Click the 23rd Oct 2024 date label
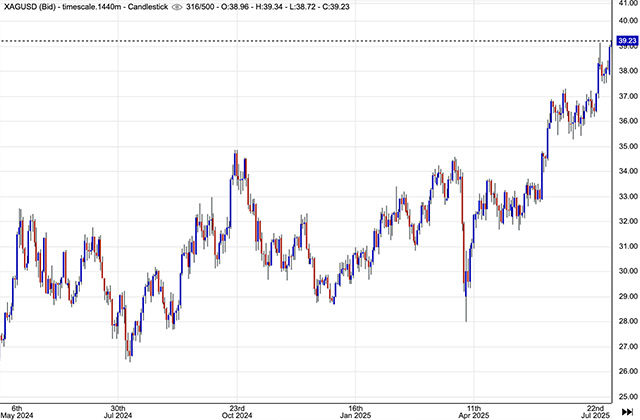Viewport: 640px width, 420px height. pos(236,409)
